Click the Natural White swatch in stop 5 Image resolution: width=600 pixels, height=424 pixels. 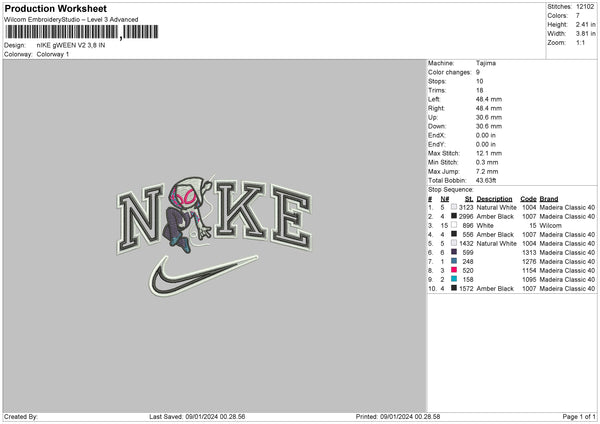click(x=454, y=243)
